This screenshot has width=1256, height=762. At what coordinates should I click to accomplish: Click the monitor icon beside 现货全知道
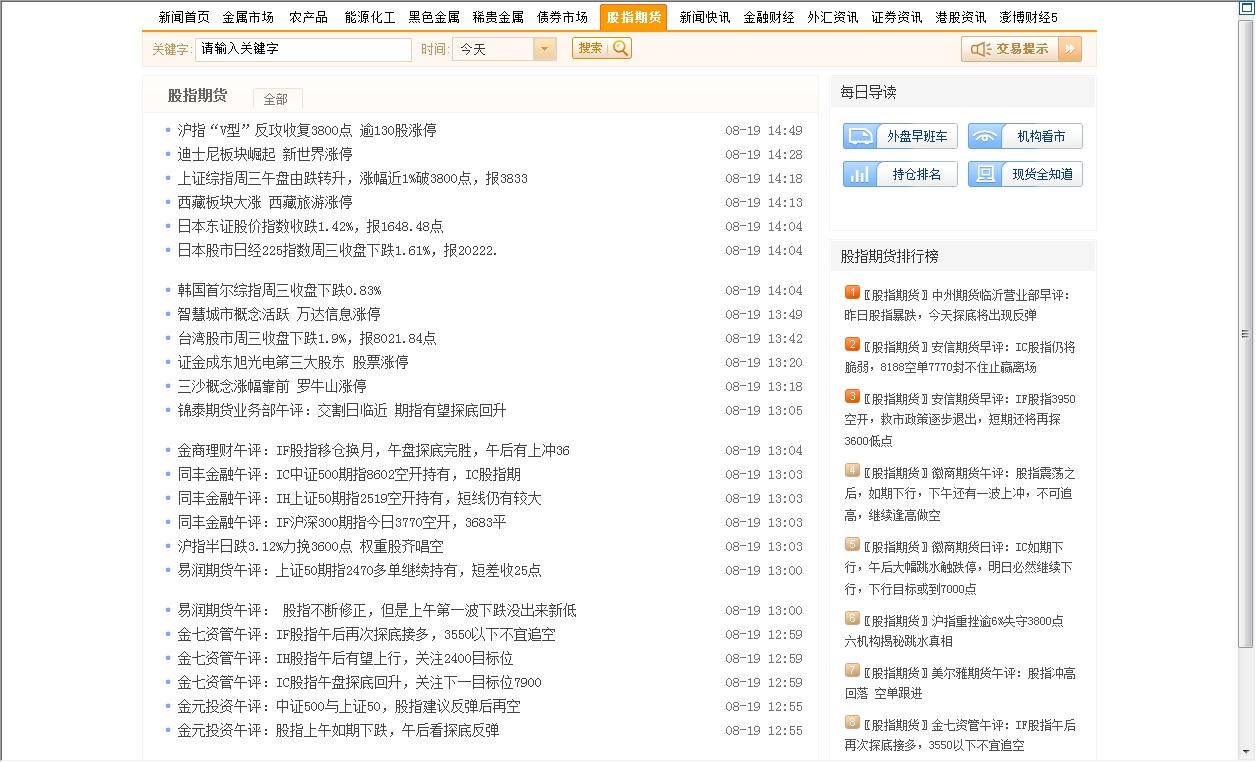coord(985,175)
